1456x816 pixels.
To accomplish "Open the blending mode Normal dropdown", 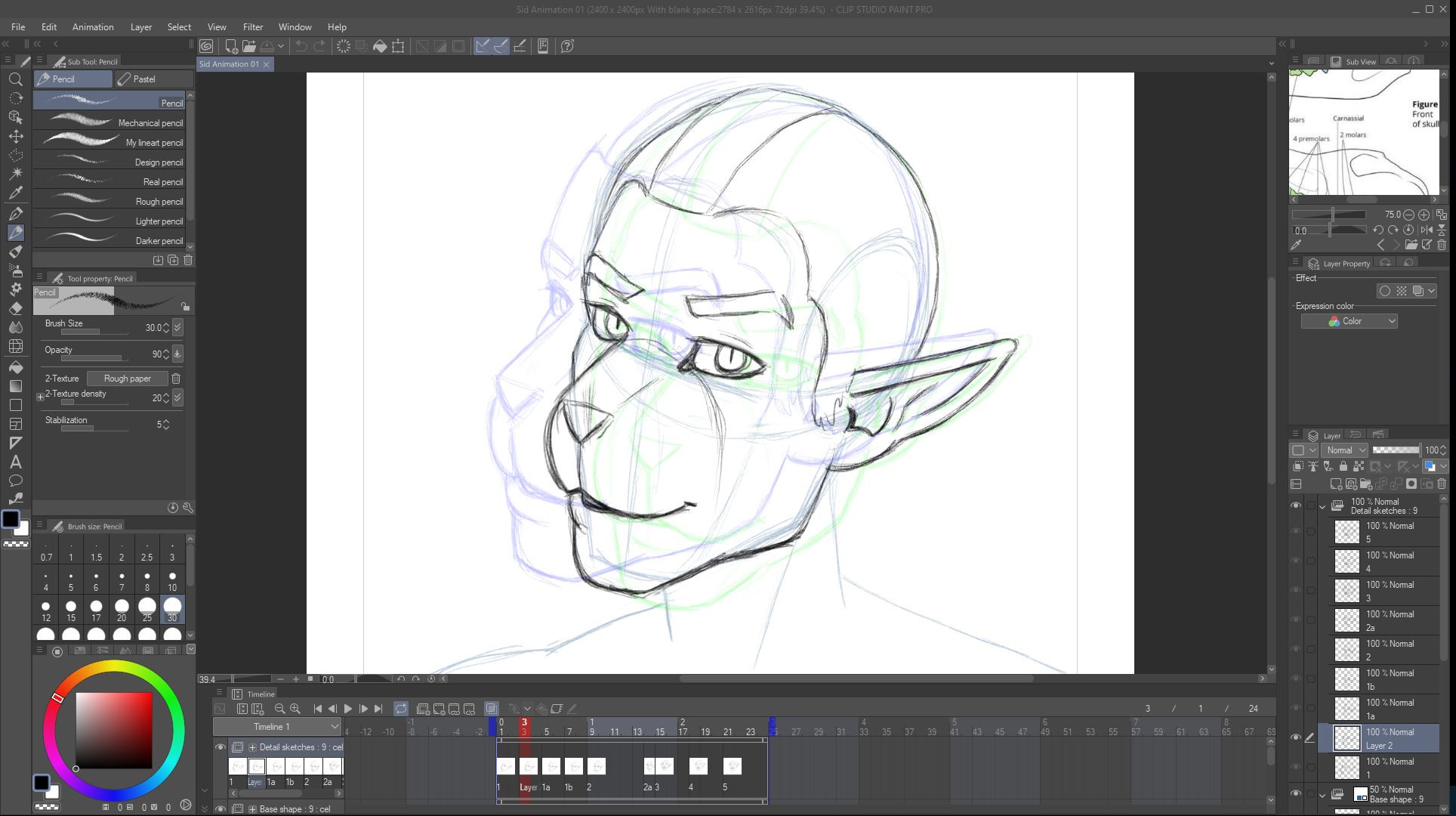I will coord(1346,450).
